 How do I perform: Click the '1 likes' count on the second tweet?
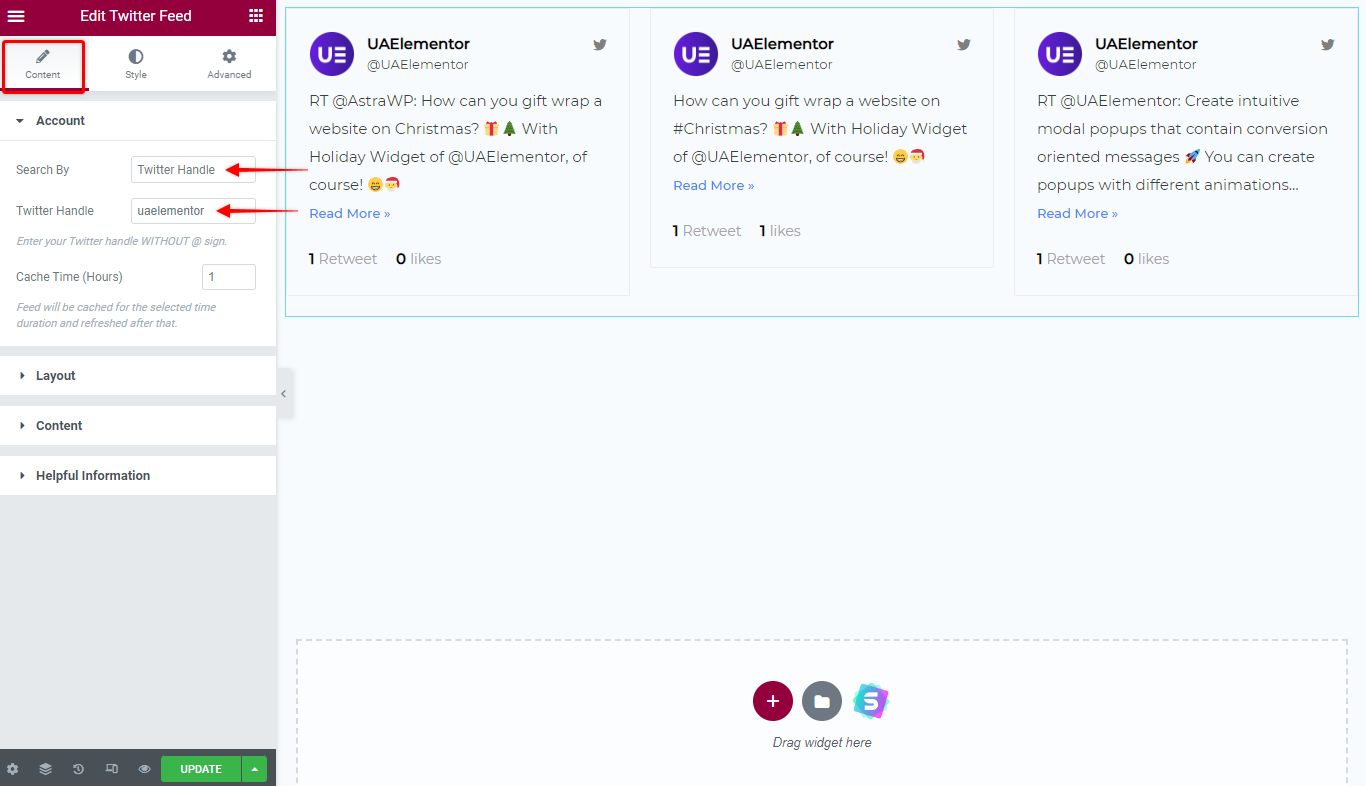coord(780,231)
